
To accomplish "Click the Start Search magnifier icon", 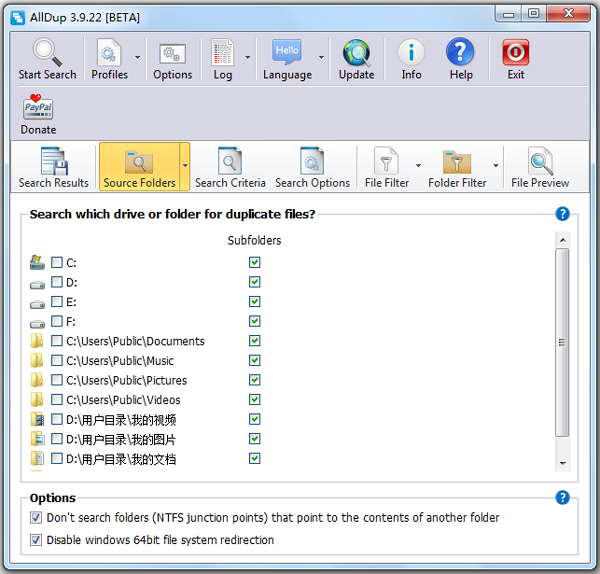I will (x=47, y=52).
